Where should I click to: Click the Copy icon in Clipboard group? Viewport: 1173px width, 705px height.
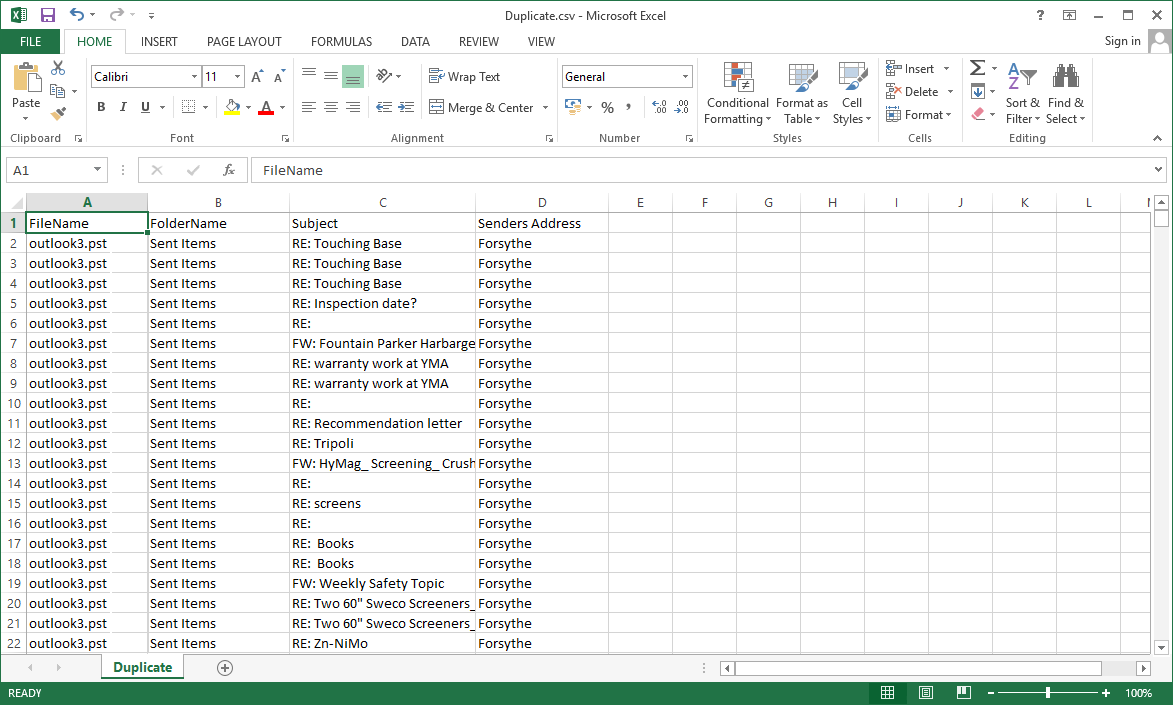pos(58,91)
